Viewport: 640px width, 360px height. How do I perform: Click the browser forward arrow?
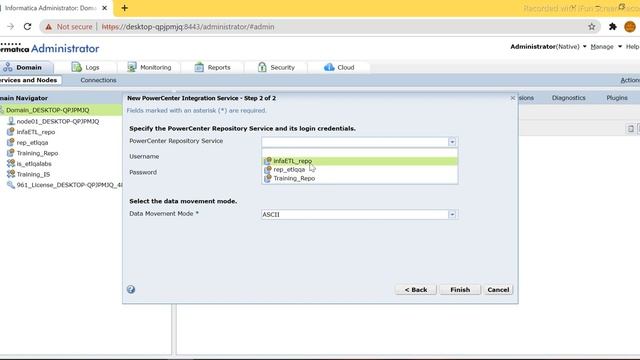tap(10, 27)
